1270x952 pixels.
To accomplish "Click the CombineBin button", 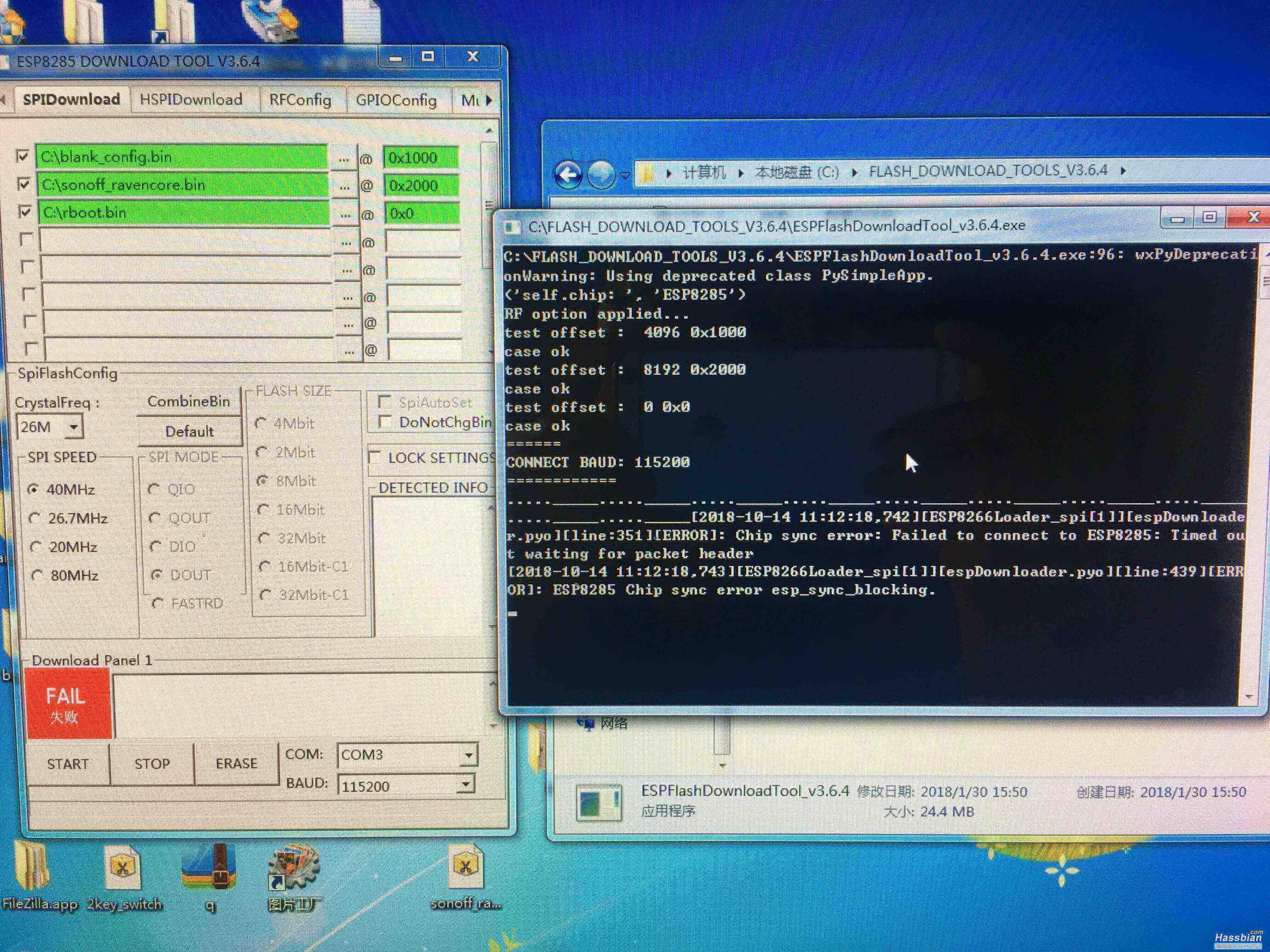I will (189, 401).
